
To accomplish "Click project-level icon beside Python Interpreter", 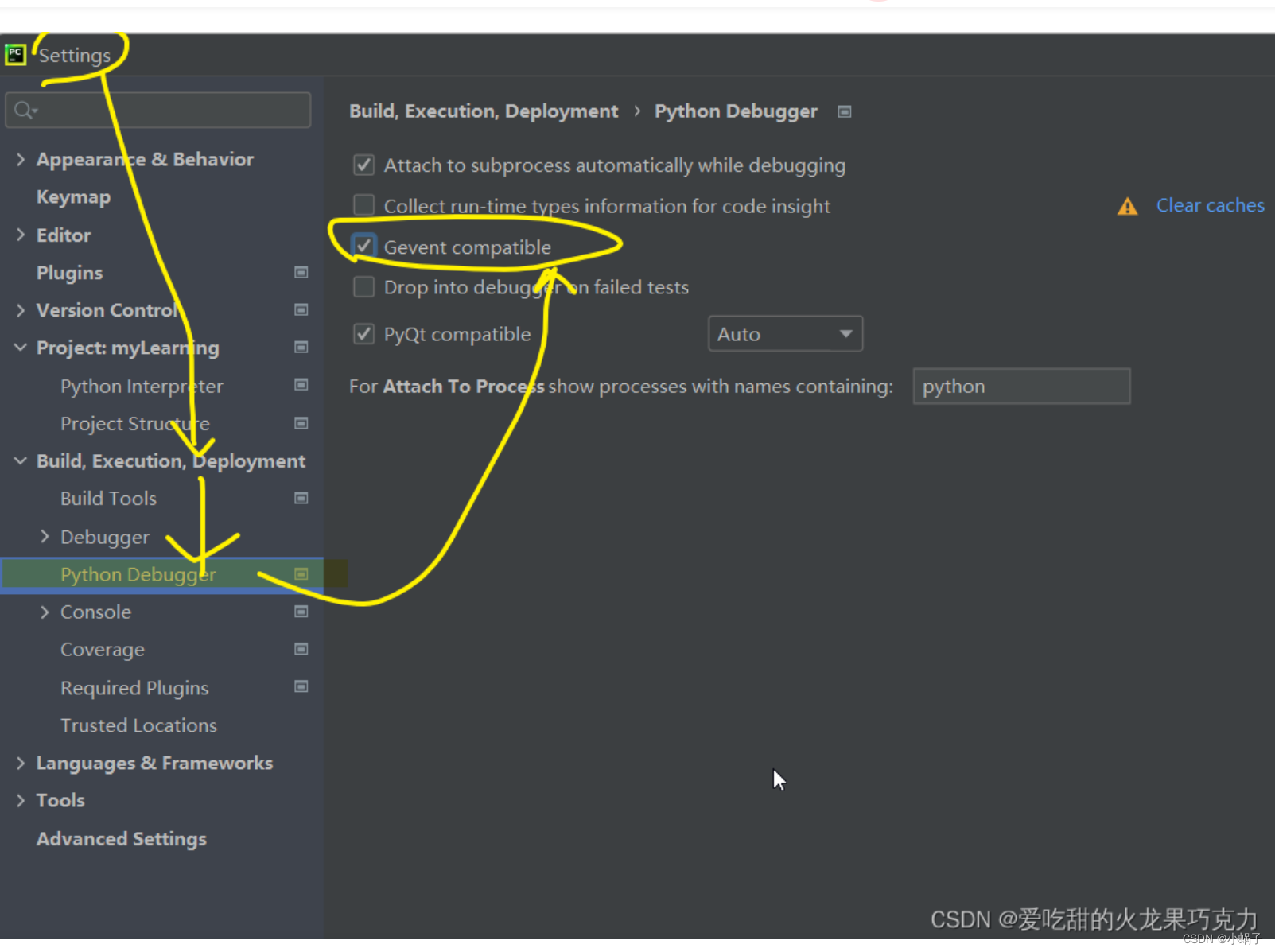I will click(301, 385).
